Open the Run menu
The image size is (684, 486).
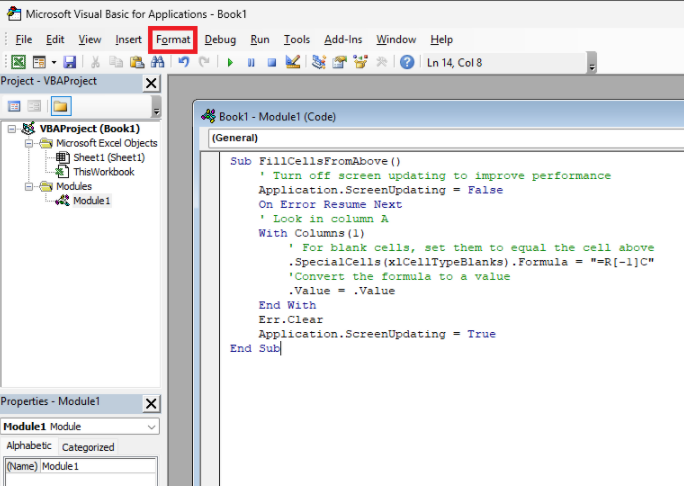pyautogui.click(x=260, y=40)
